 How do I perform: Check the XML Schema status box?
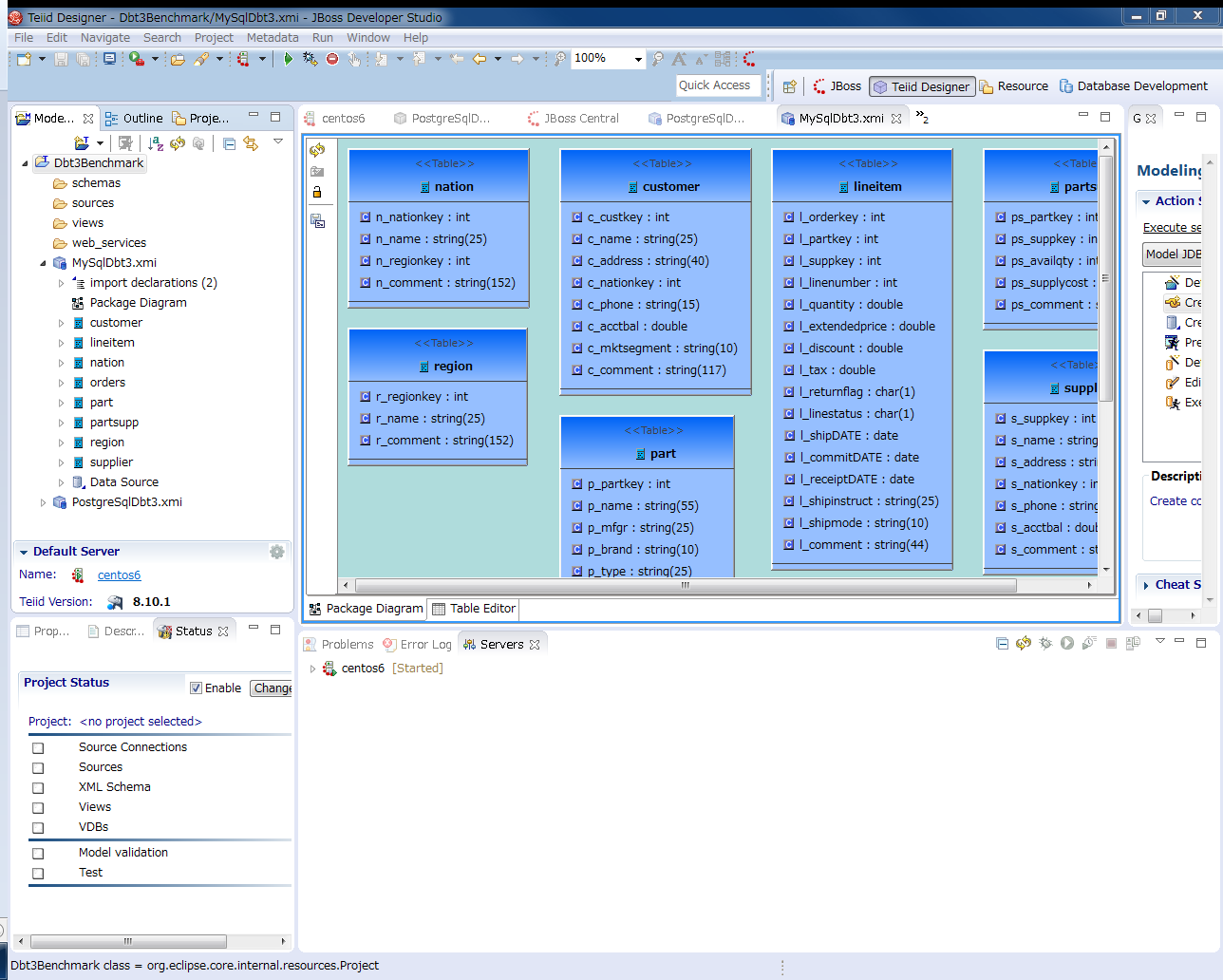point(38,788)
